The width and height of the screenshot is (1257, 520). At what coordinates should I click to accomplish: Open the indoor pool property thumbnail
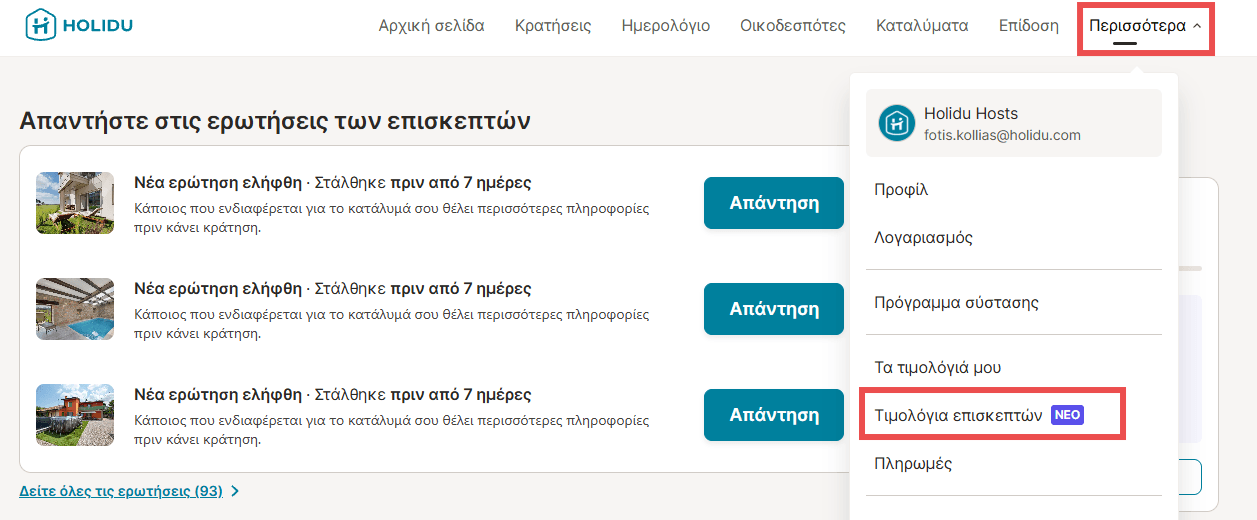pos(75,309)
